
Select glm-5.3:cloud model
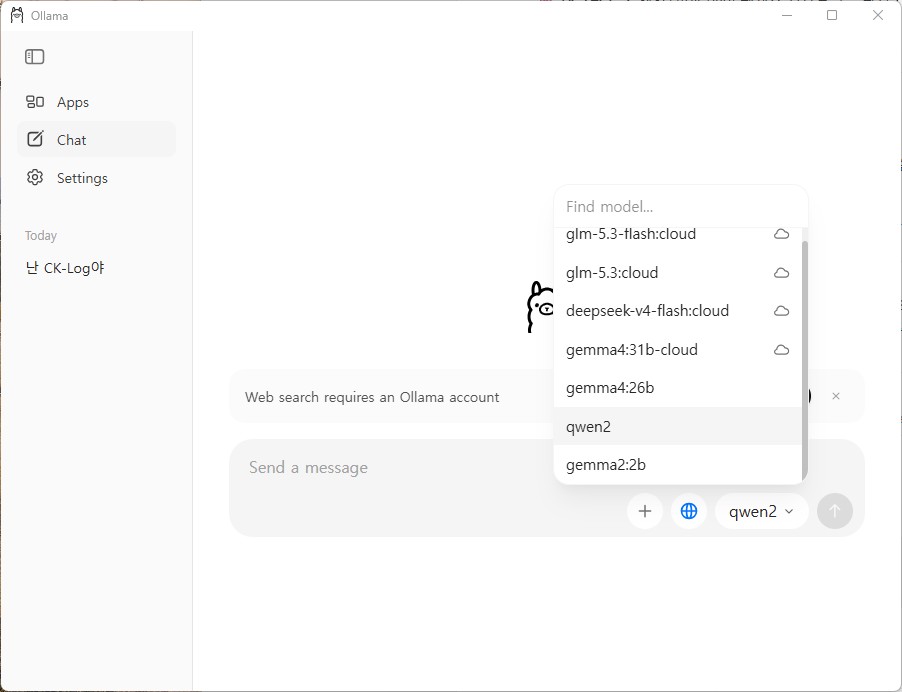678,273
